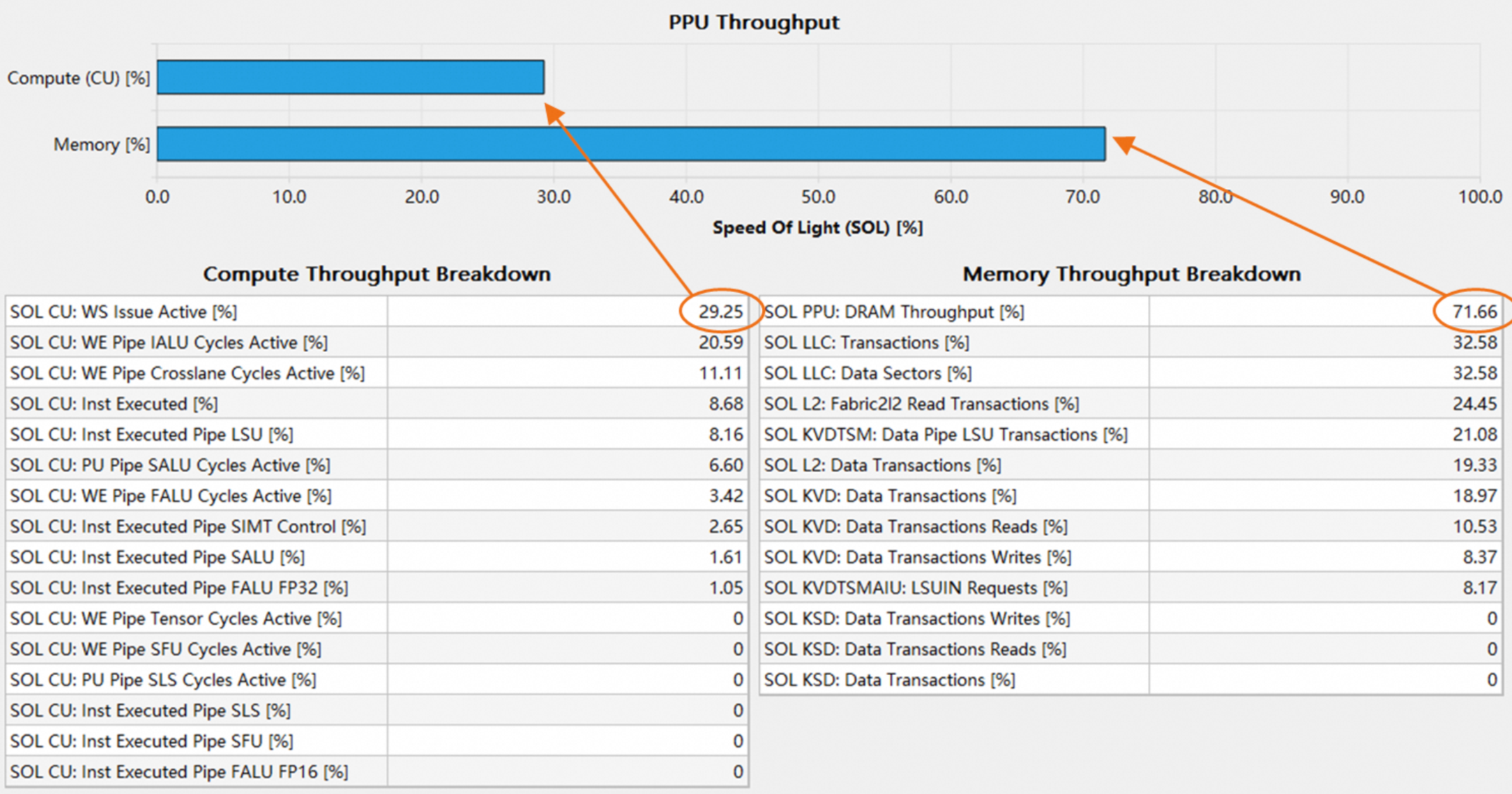This screenshot has width=1512, height=794.
Task: Click the Compute Throughput Breakdown heading
Action: point(377,274)
